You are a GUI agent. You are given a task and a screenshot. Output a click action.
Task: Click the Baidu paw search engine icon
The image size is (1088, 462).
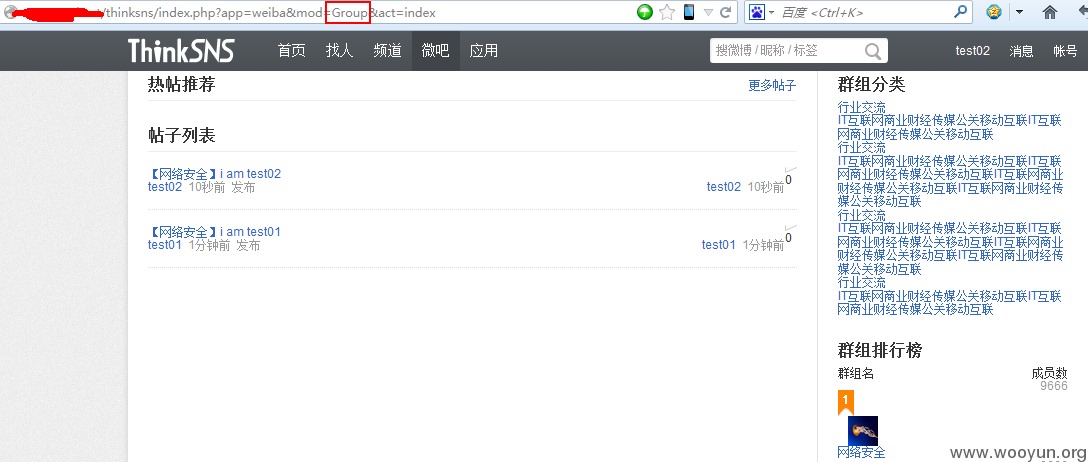tap(758, 12)
